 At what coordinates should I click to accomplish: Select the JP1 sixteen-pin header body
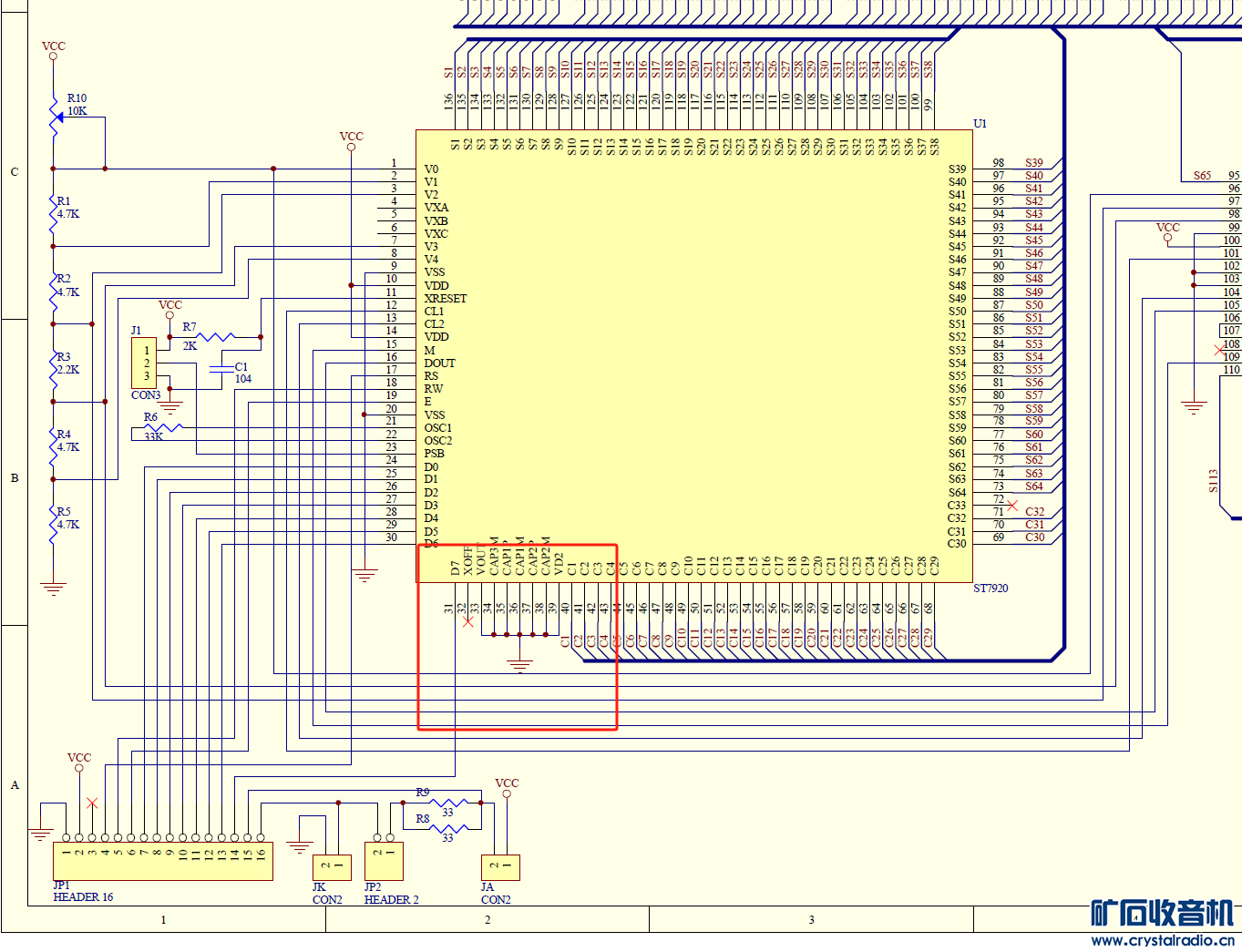coord(163,862)
